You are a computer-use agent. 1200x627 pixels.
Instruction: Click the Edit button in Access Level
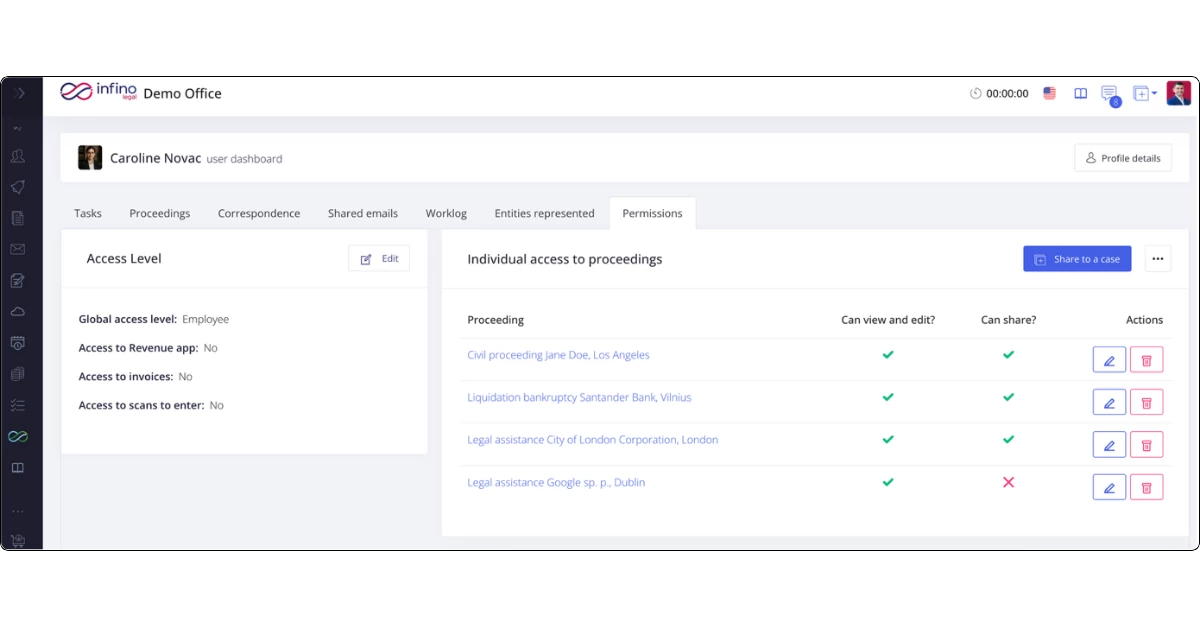point(379,259)
